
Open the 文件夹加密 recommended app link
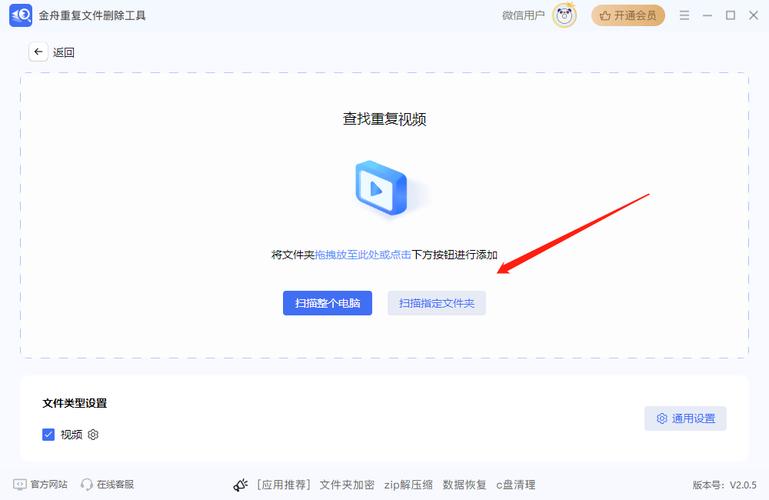tap(347, 485)
